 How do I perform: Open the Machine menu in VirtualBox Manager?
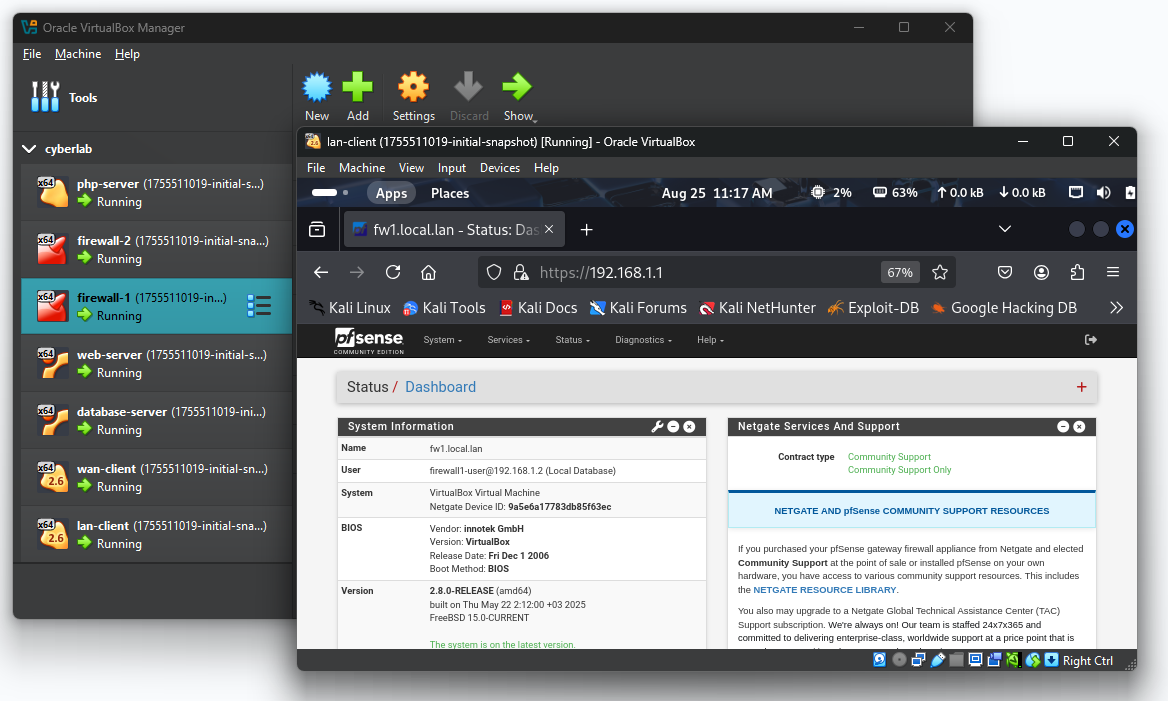[78, 54]
